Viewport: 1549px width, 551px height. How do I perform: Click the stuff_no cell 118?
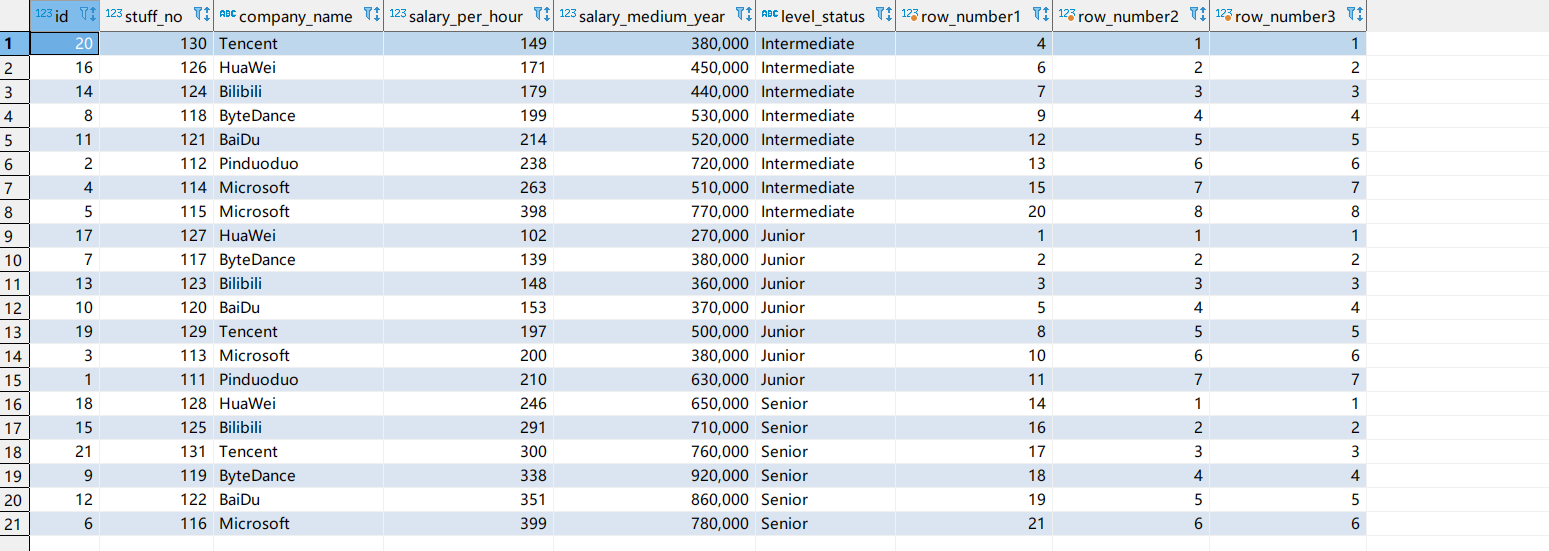pos(156,115)
